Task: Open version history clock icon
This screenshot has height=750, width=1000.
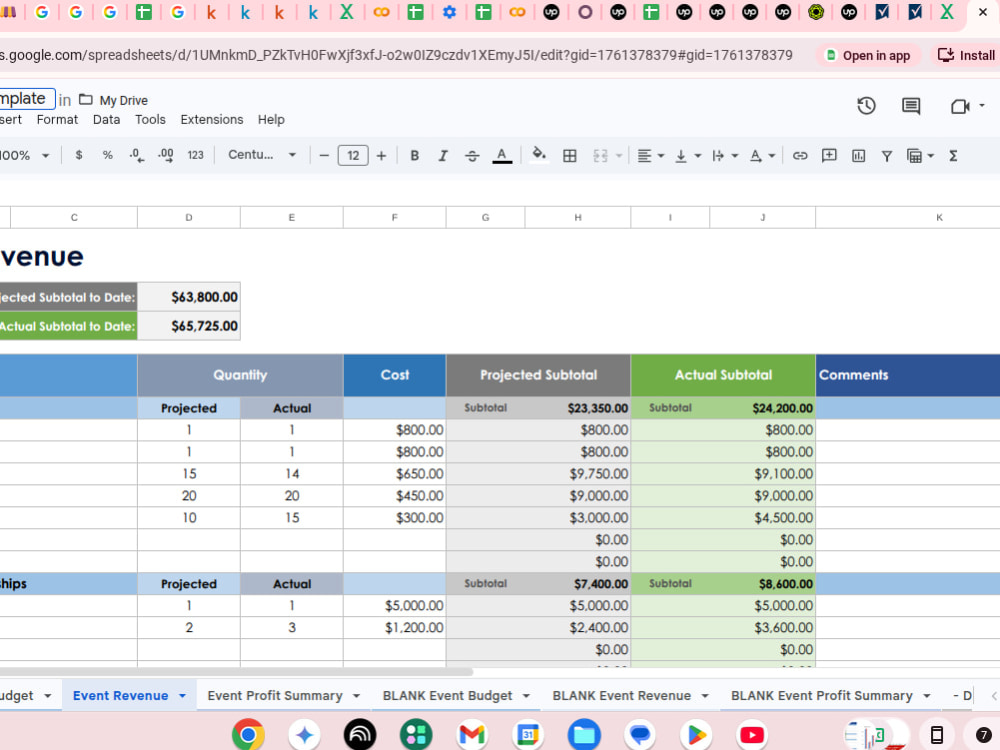Action: coord(865,106)
